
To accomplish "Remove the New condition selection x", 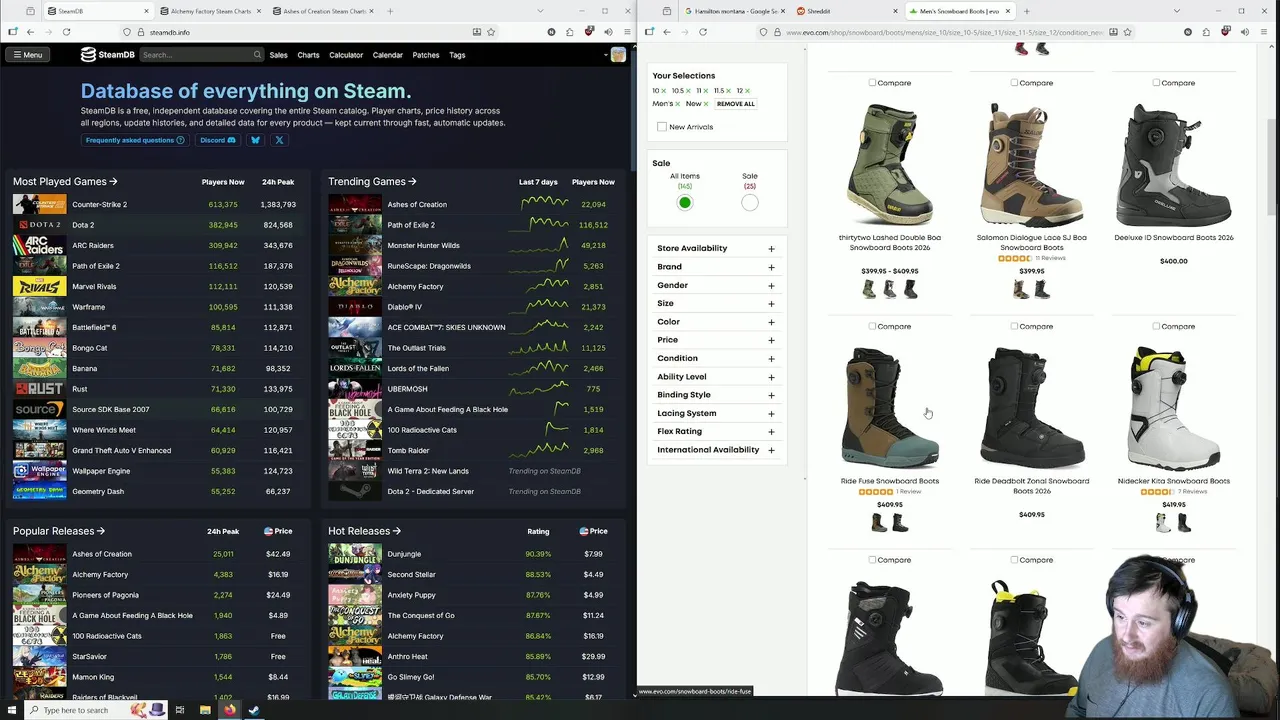I will 706,104.
